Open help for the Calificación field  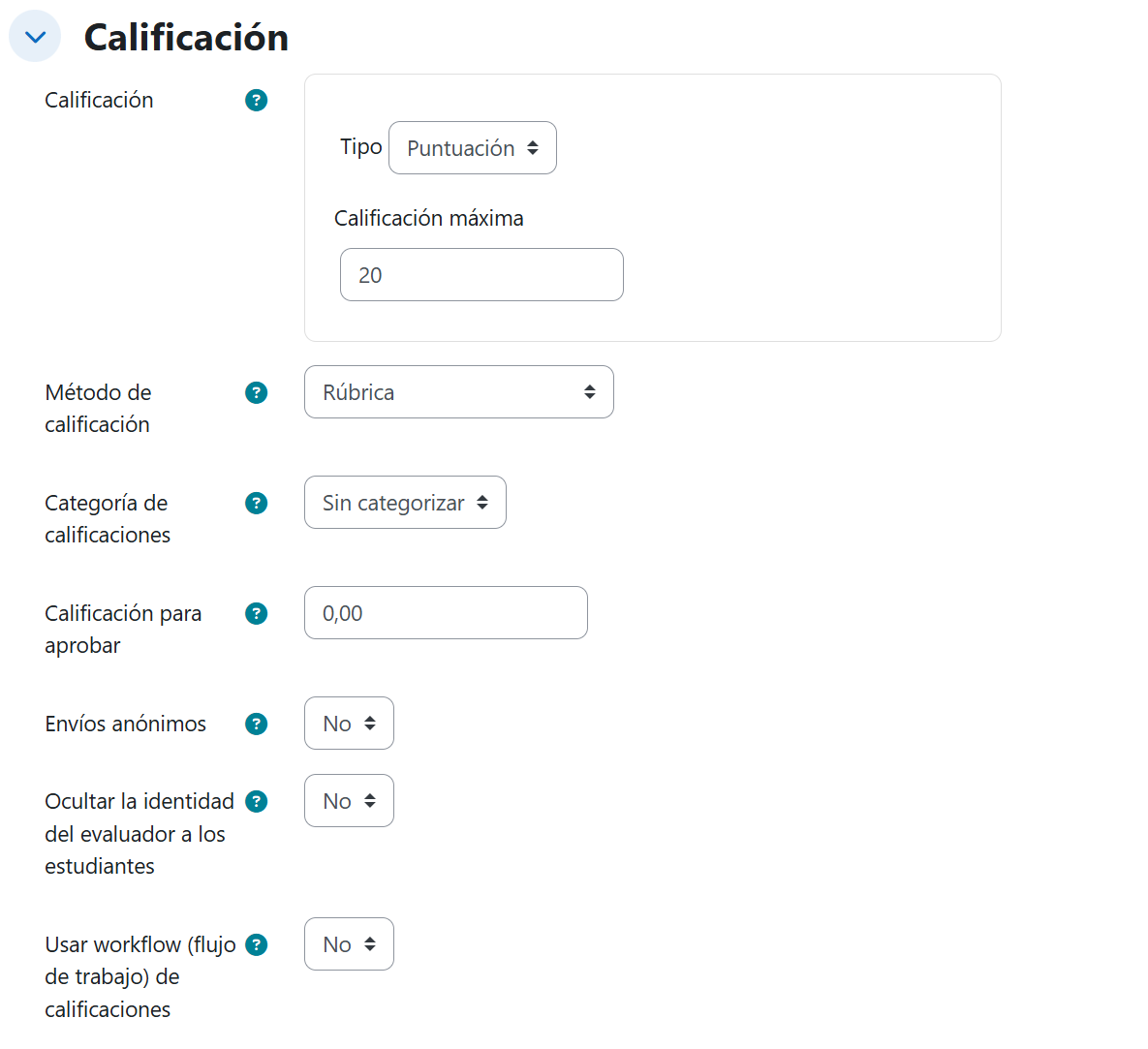tap(256, 100)
